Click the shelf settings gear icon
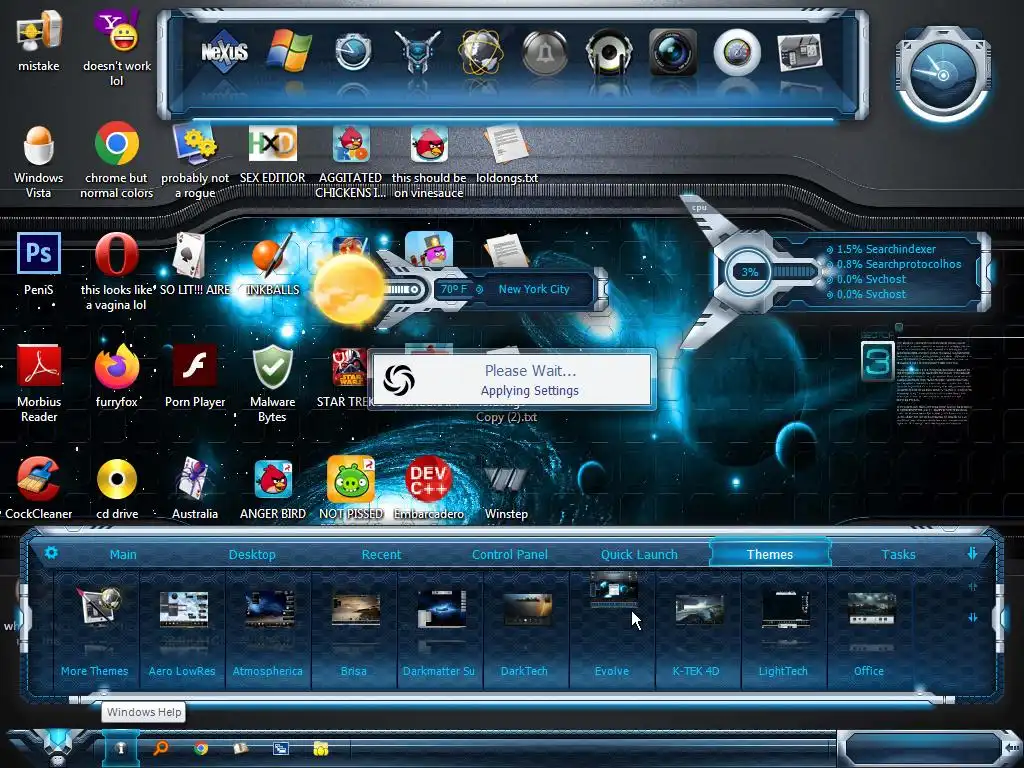This screenshot has height=768, width=1024. pos(51,553)
